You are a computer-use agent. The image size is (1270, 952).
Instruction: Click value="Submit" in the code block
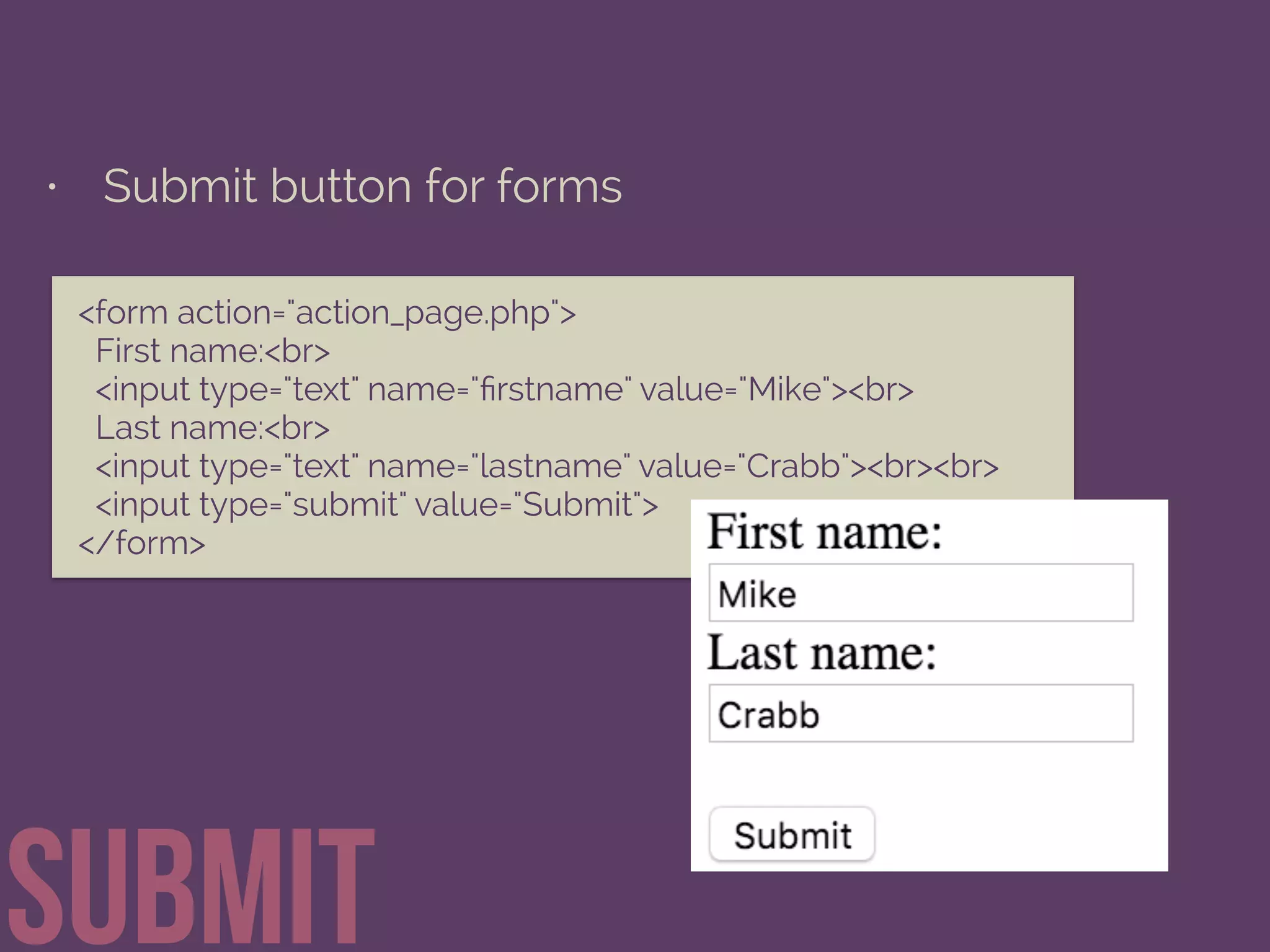[x=532, y=505]
